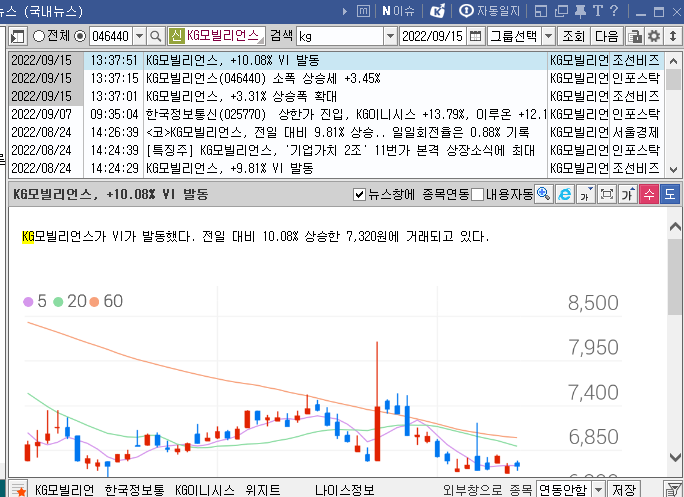Viewport: 684px width, 497px height.
Task: Click the up-down arrow resize icon
Action: pyautogui.click(x=673, y=36)
